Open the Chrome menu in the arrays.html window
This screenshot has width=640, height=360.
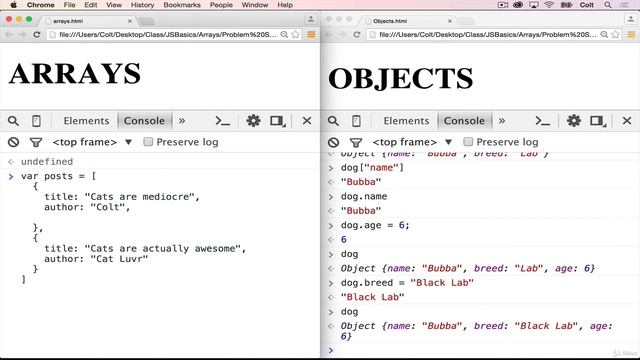tap(311, 35)
